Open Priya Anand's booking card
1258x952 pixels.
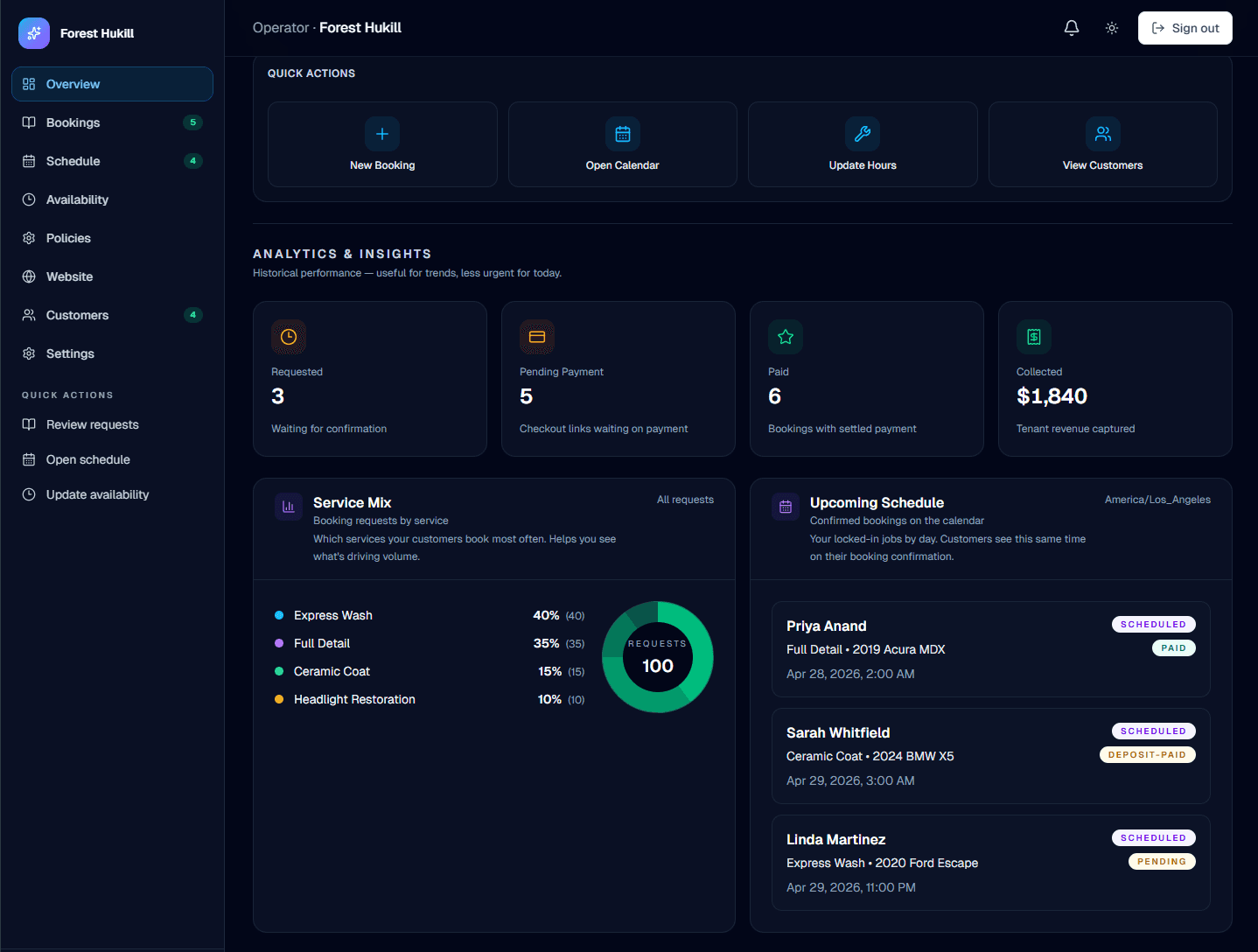(991, 649)
